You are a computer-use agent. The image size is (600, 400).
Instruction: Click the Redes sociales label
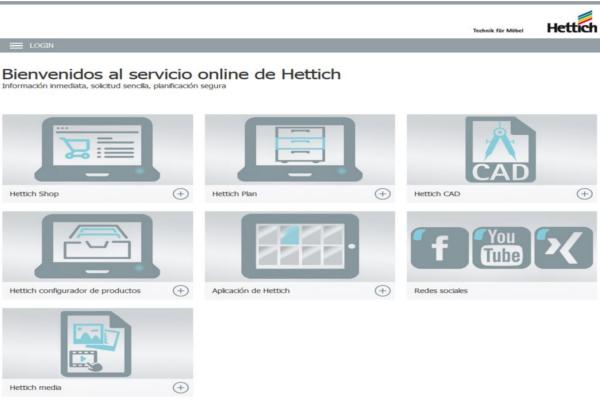coord(441,291)
